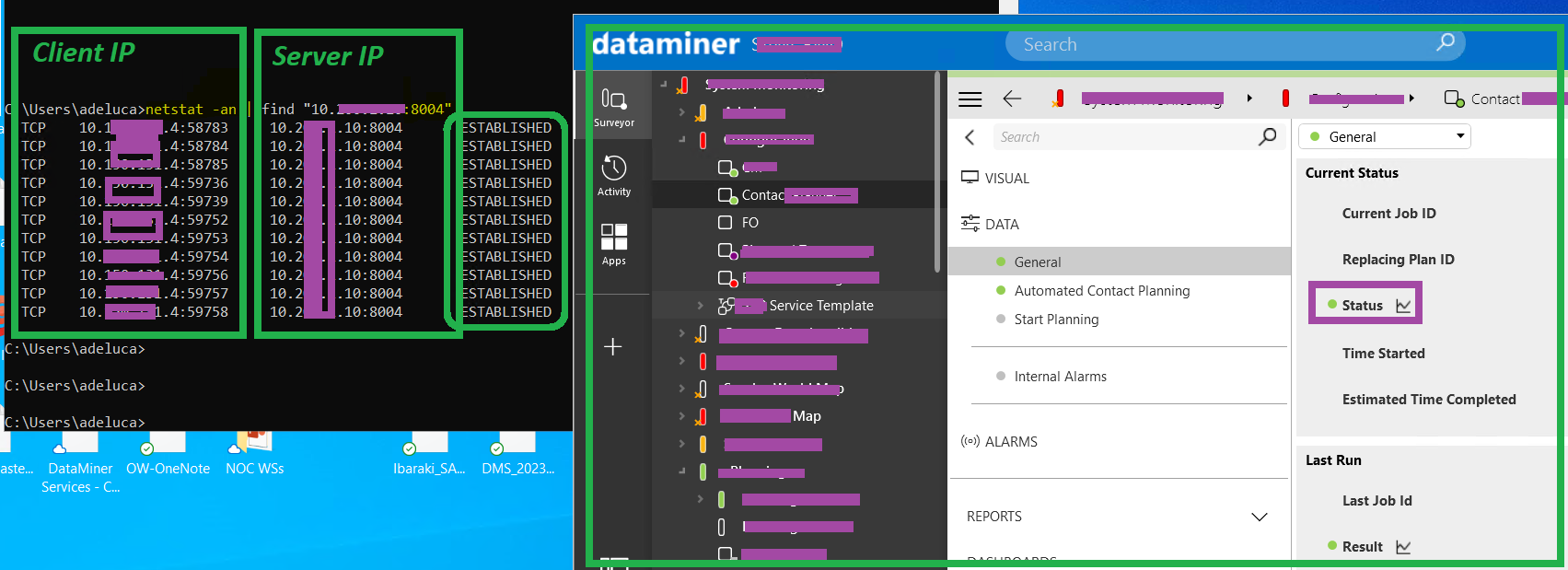1568x570 pixels.
Task: Click the back arrow next to hamburger menu
Action: [x=1013, y=99]
